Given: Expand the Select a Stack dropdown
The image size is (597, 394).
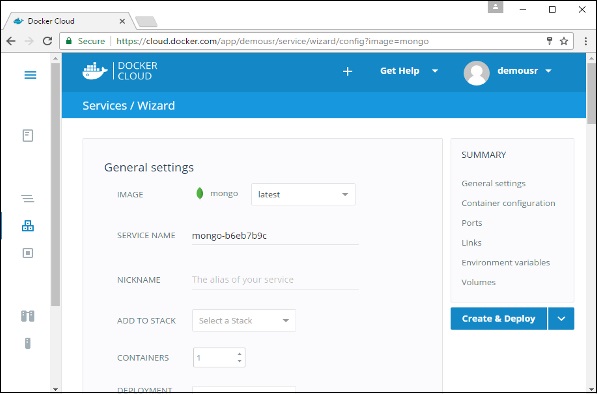Looking at the screenshot, I should point(244,321).
